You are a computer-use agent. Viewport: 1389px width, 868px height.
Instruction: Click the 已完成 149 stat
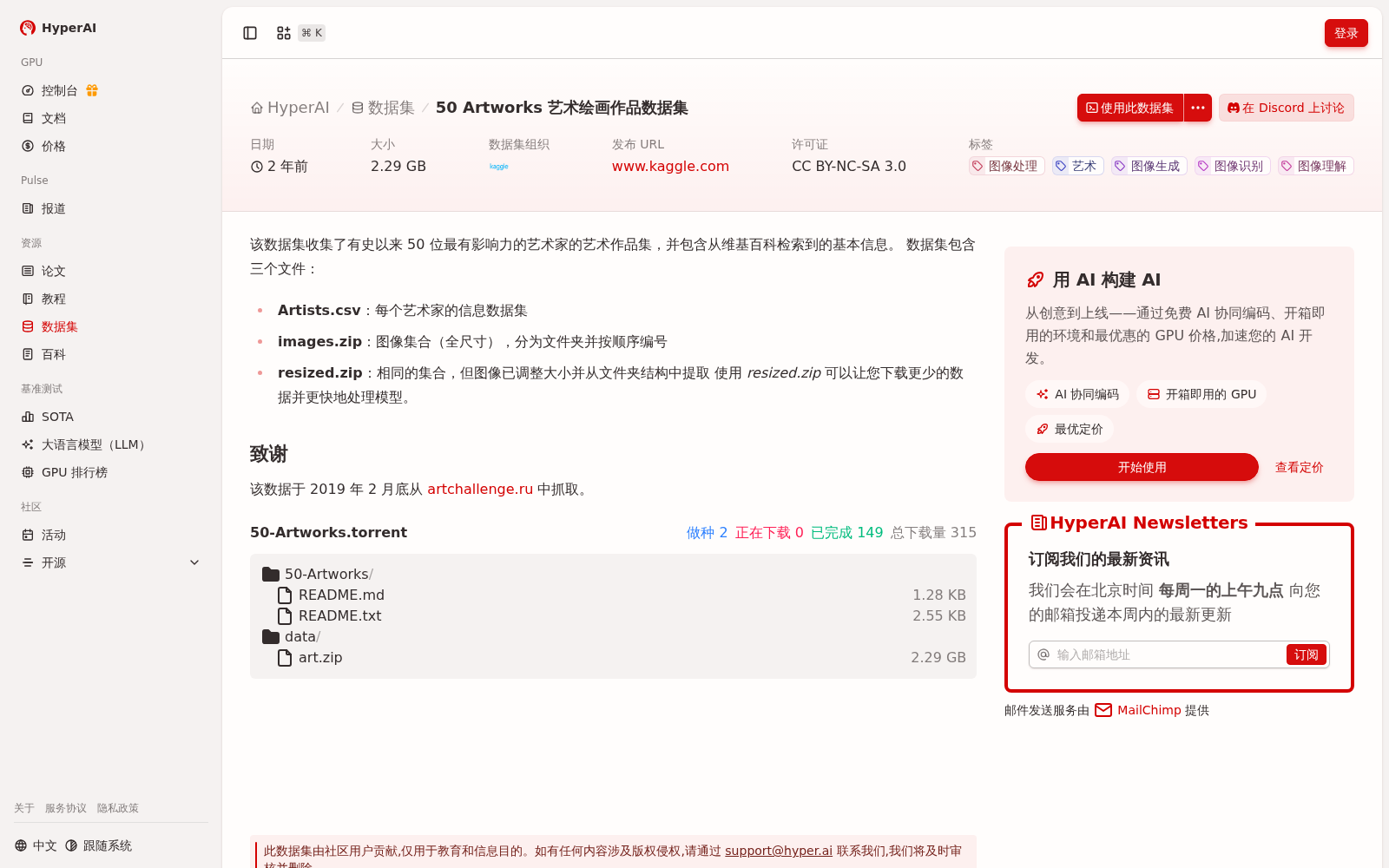click(x=846, y=533)
